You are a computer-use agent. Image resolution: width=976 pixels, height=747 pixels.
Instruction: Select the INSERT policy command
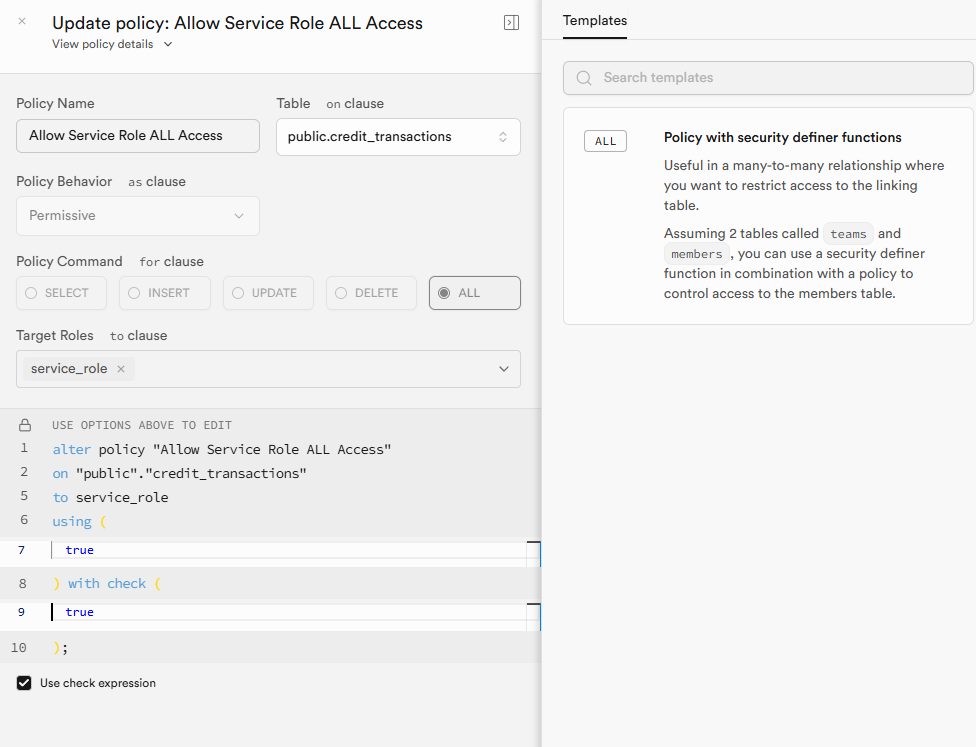(166, 293)
